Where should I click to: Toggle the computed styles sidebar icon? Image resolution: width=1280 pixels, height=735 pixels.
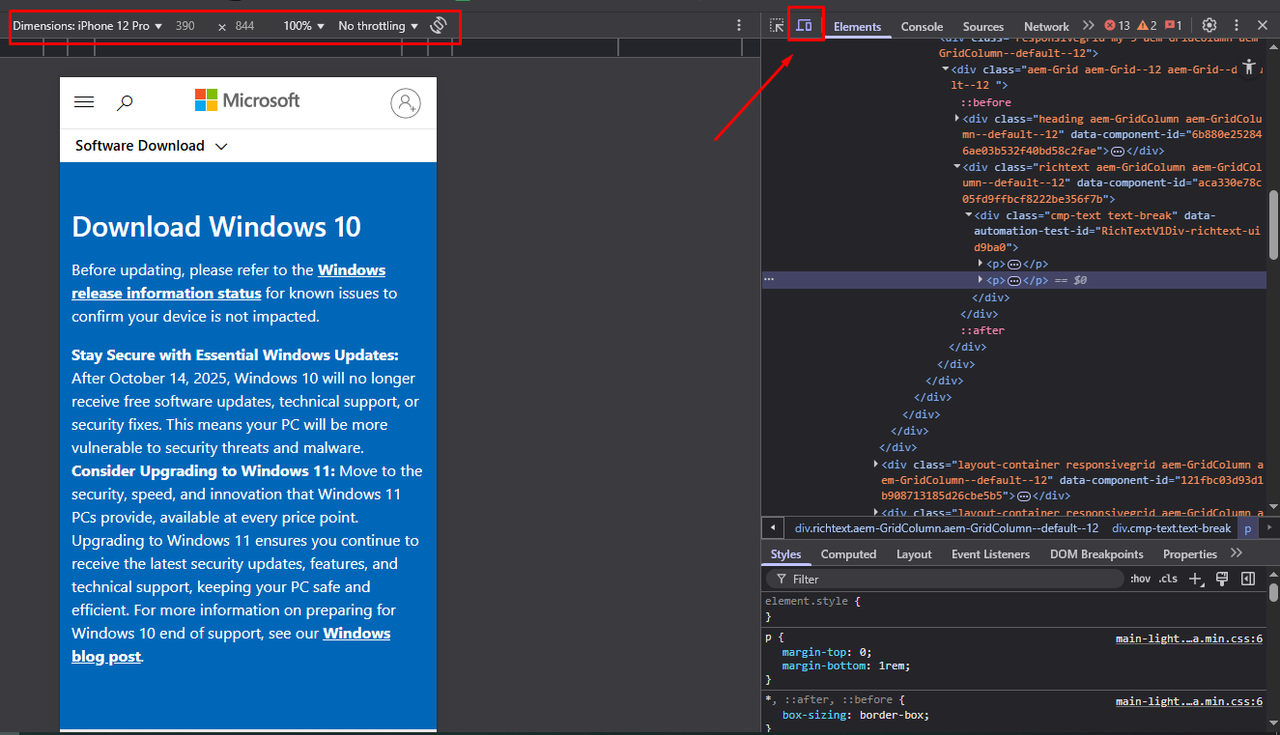pyautogui.click(x=1248, y=579)
